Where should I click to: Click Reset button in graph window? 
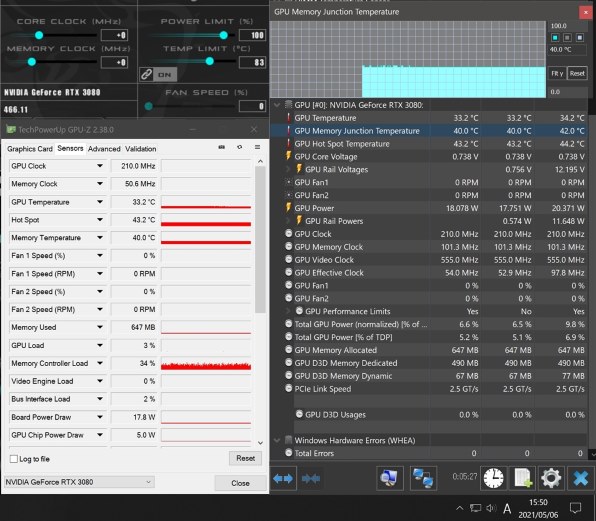coord(577,73)
